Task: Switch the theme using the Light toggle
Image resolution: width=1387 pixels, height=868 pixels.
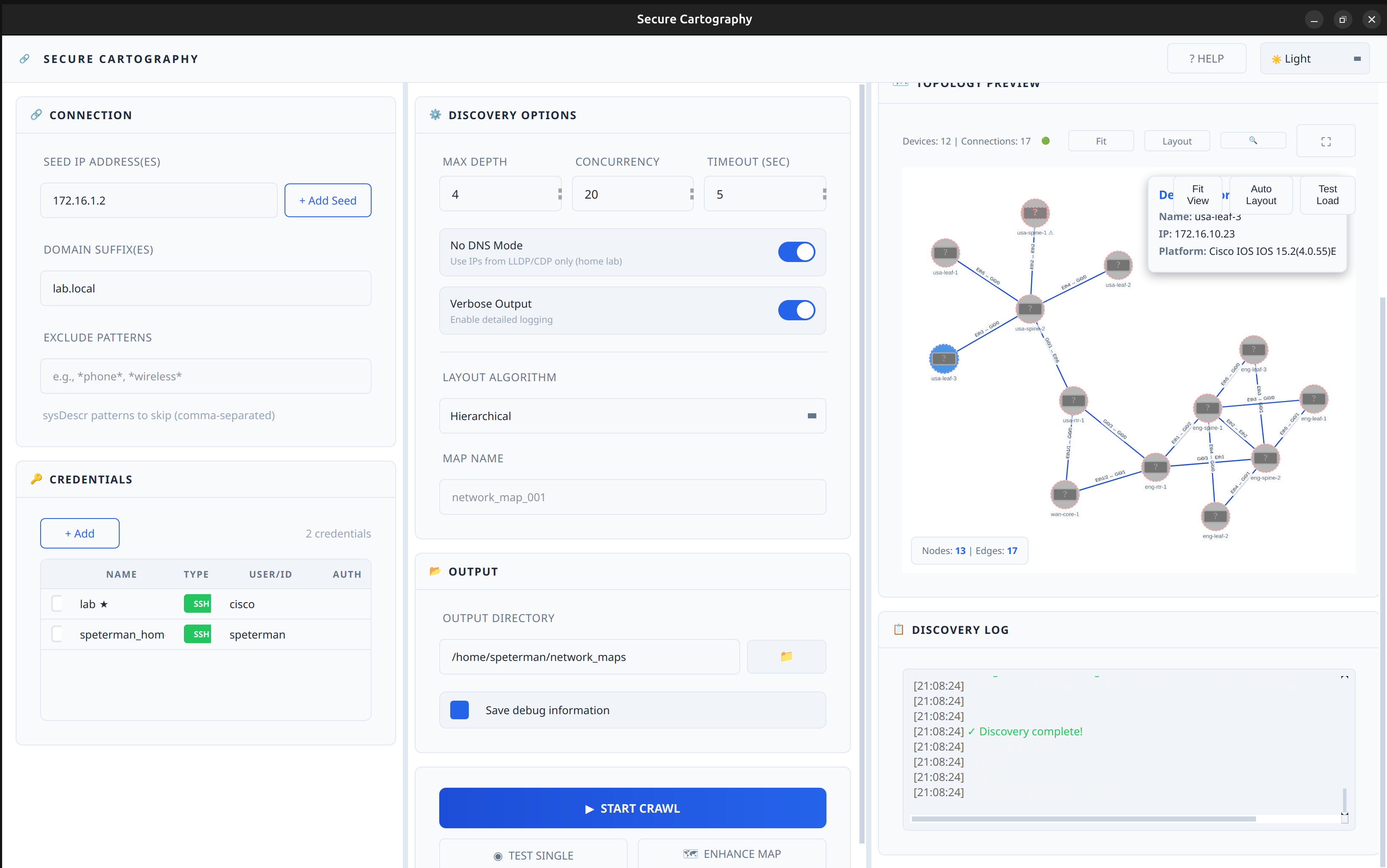Action: 1315,58
